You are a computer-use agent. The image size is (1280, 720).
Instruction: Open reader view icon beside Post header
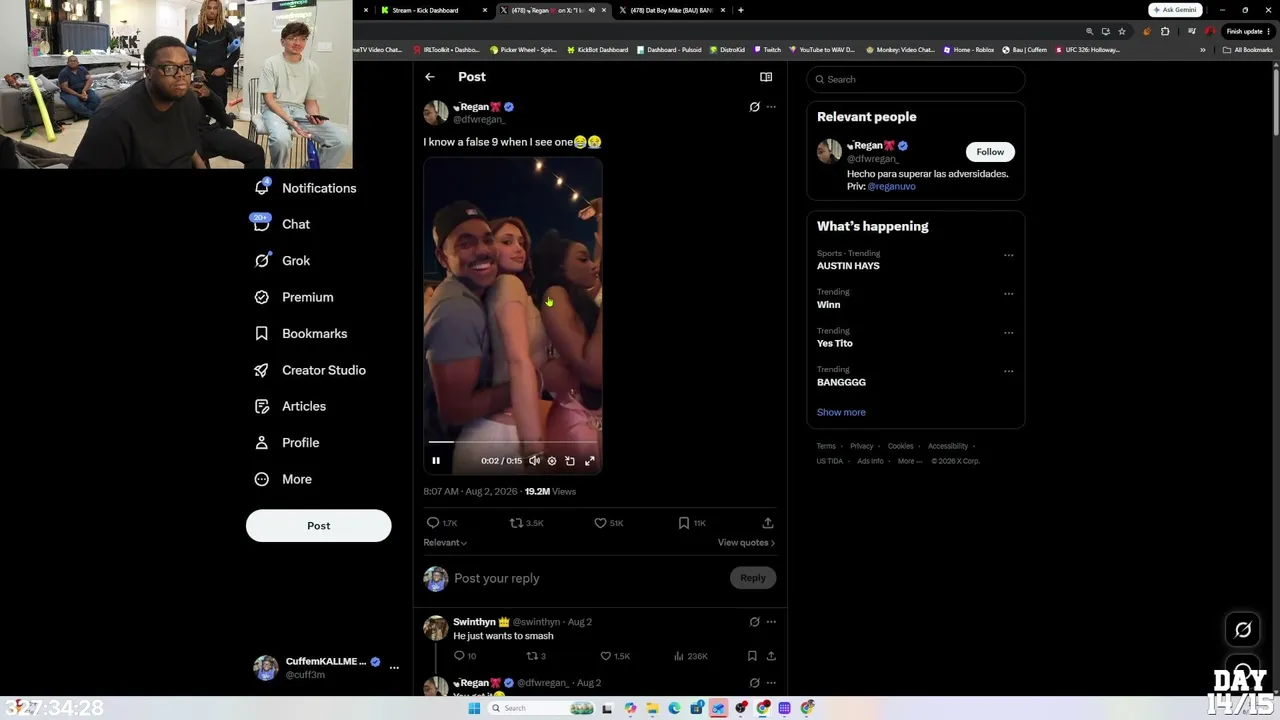(x=766, y=77)
